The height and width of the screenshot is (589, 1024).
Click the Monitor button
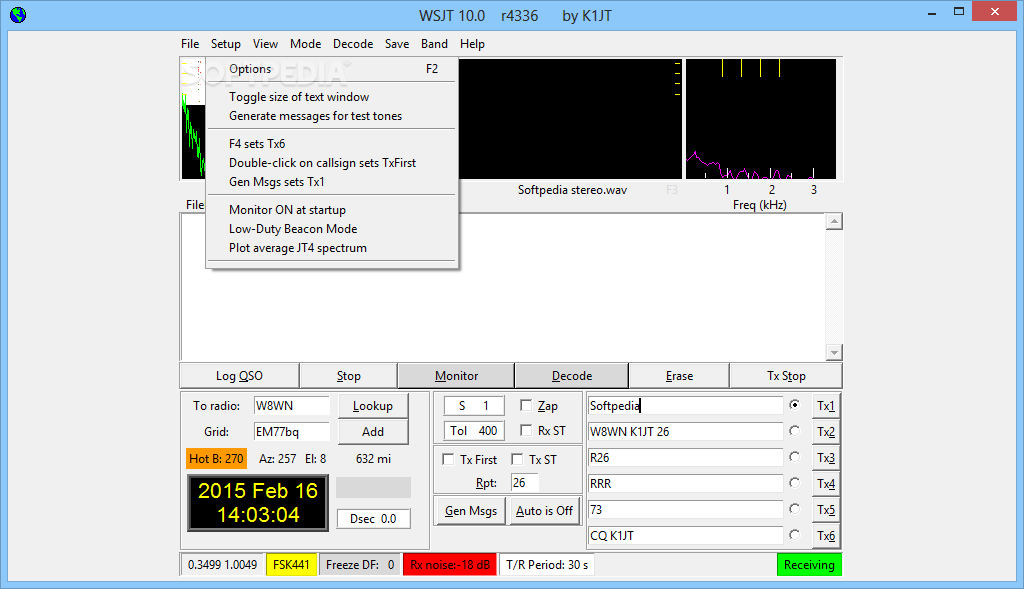[456, 375]
